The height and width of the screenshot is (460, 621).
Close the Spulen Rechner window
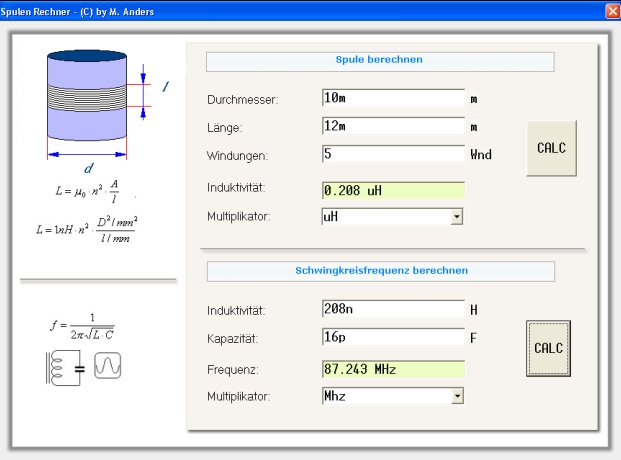[x=613, y=11]
